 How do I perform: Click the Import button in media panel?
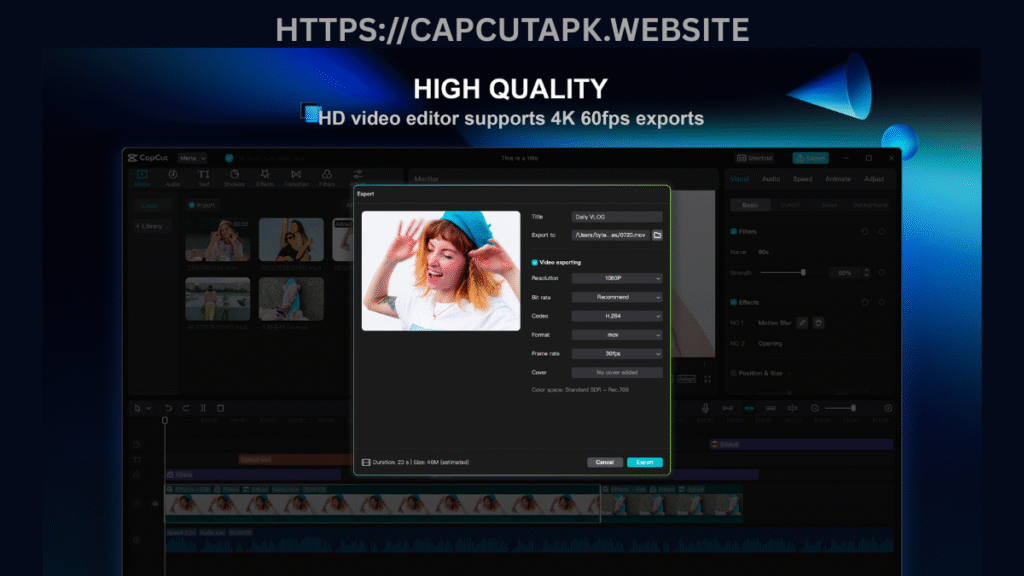tap(202, 205)
